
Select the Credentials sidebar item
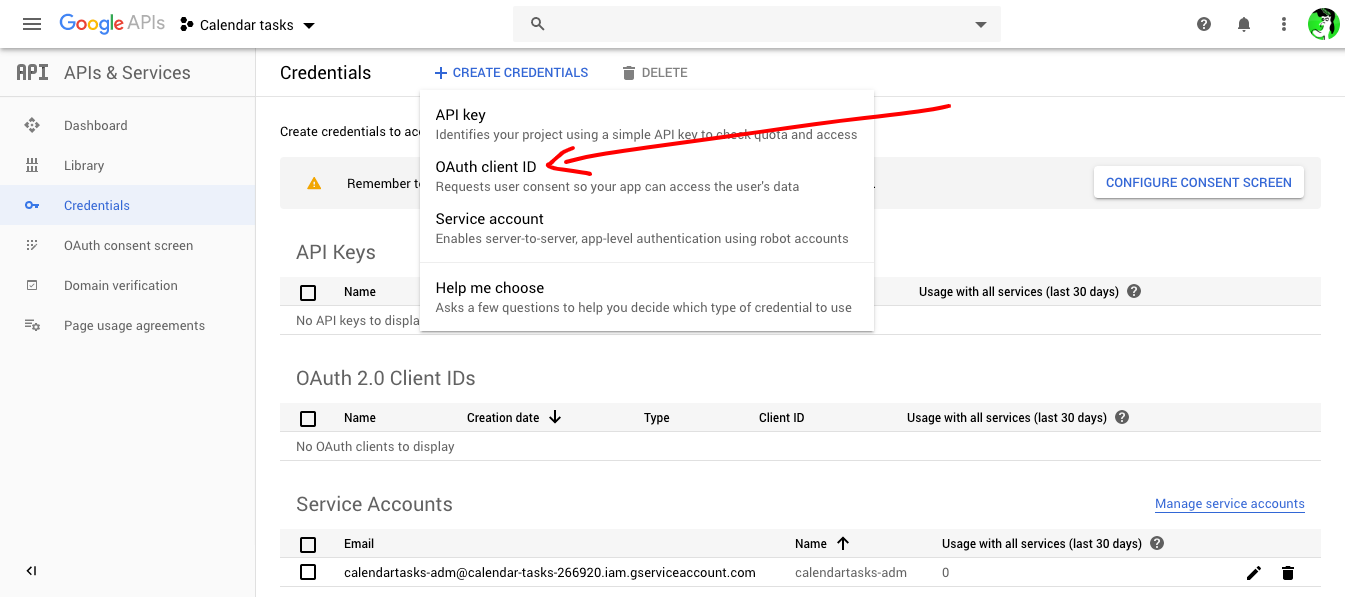[x=128, y=205]
